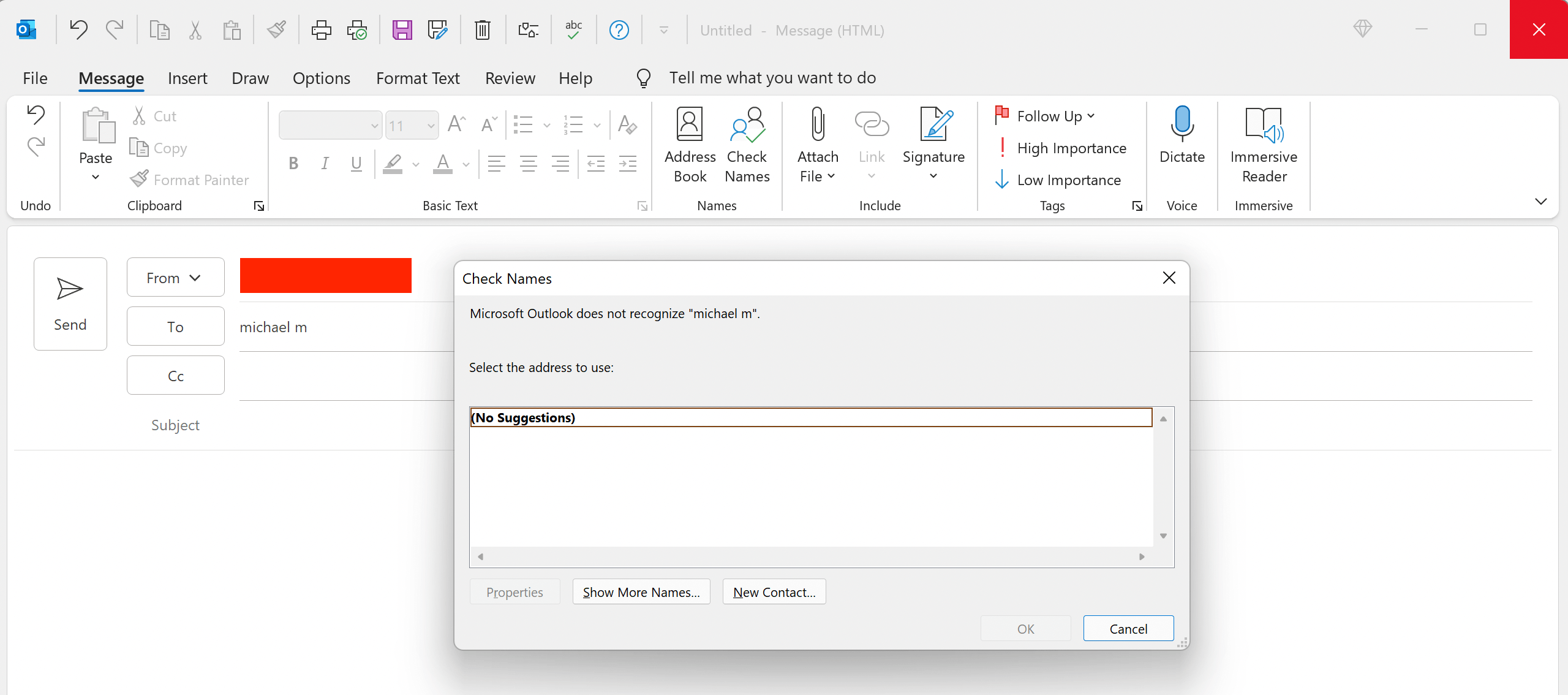
Task: Switch to the Insert tab
Action: point(187,78)
